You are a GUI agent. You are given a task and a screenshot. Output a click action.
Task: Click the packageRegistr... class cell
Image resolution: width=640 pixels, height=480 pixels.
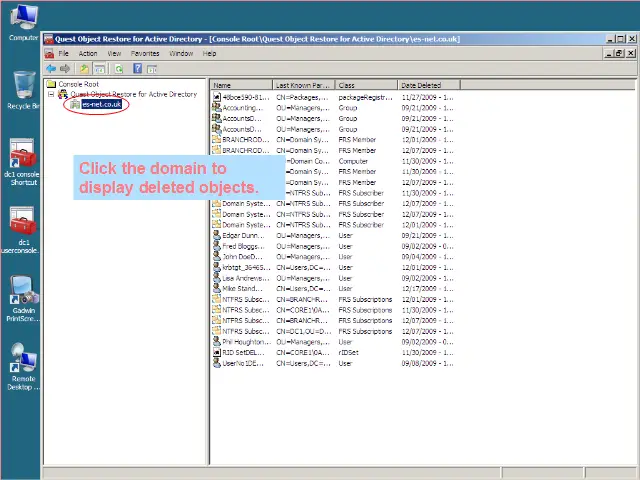coord(365,97)
